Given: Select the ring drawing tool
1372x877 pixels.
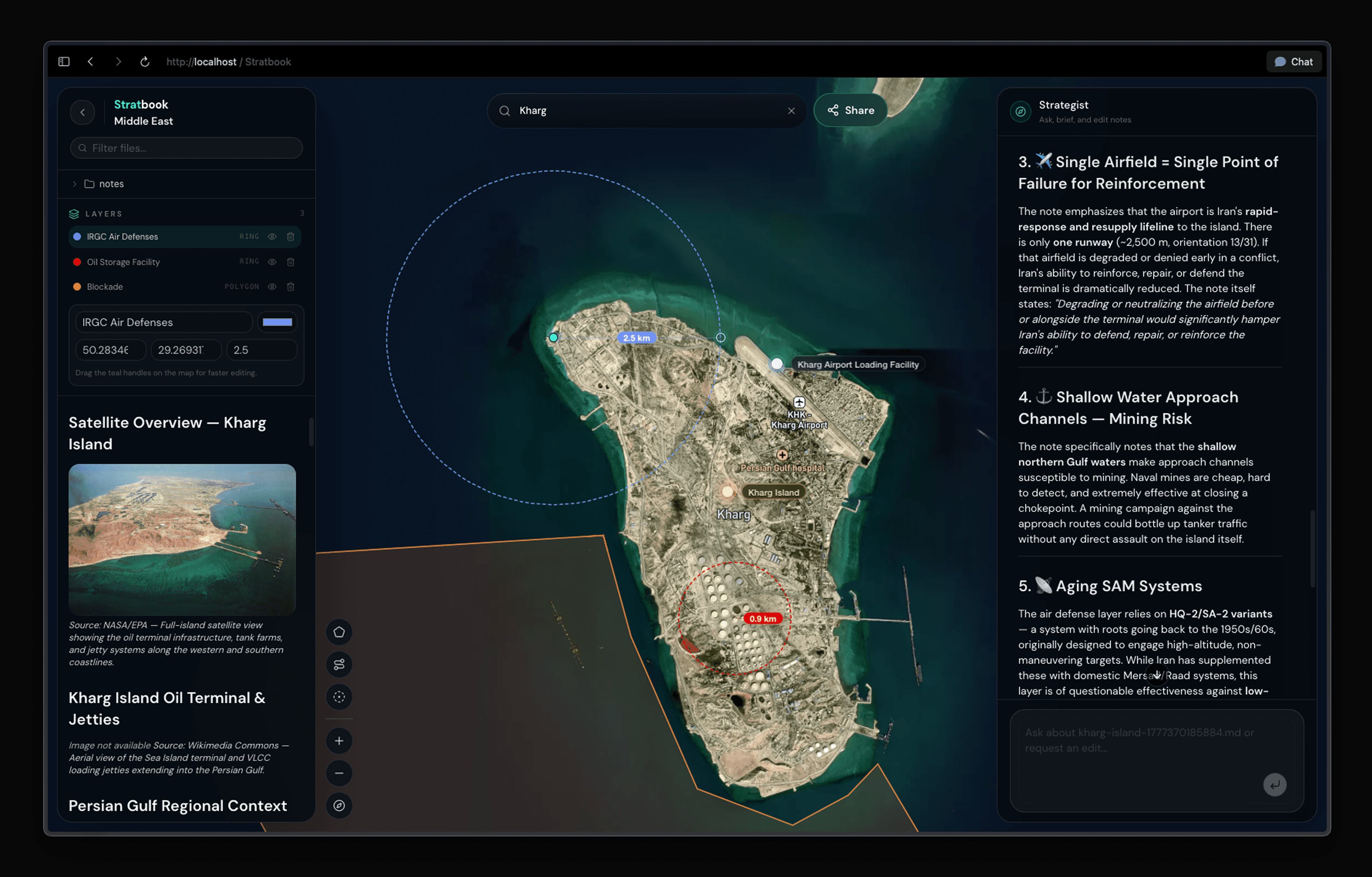Looking at the screenshot, I should click(339, 697).
